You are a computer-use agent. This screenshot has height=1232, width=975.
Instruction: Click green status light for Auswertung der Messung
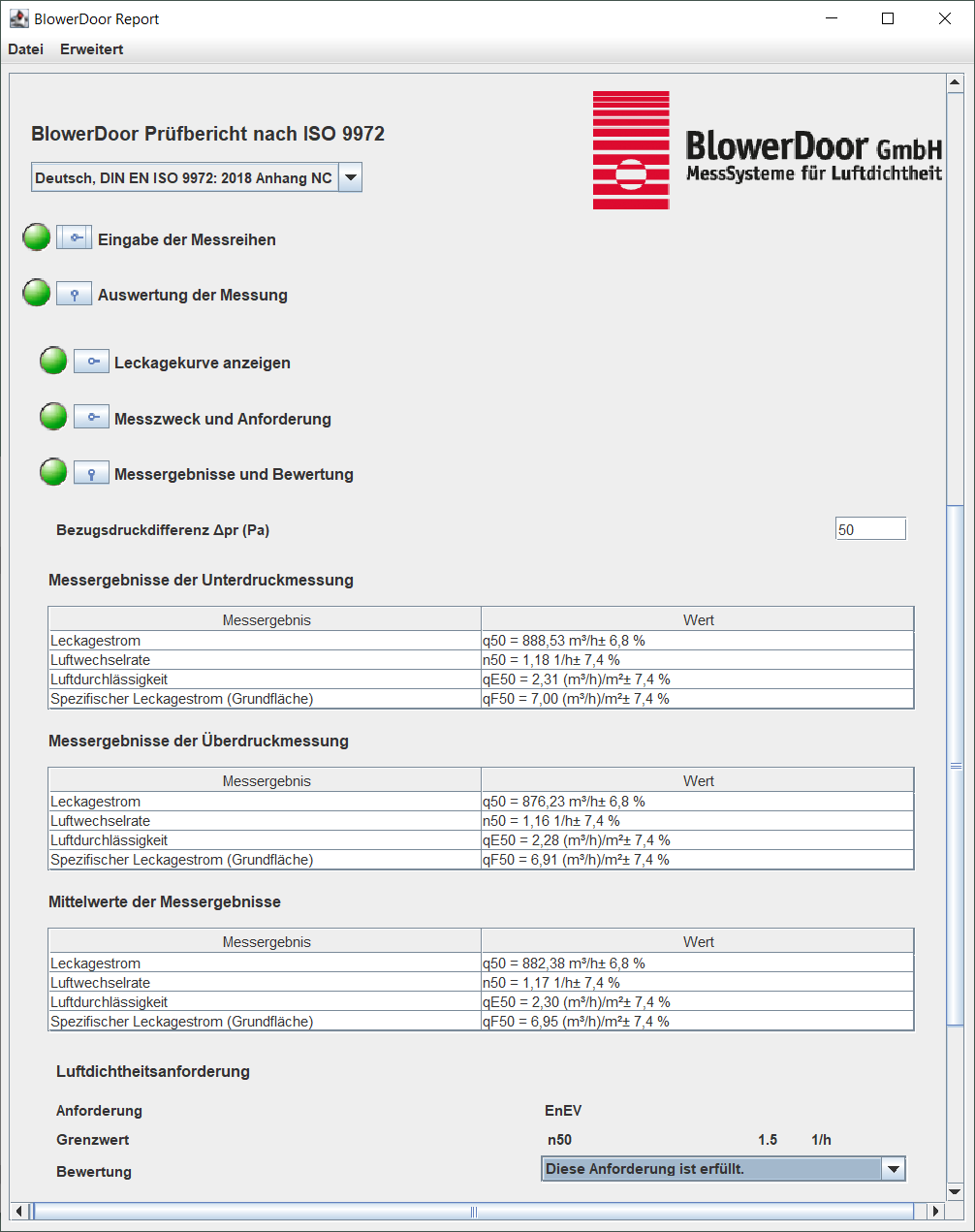[37, 292]
